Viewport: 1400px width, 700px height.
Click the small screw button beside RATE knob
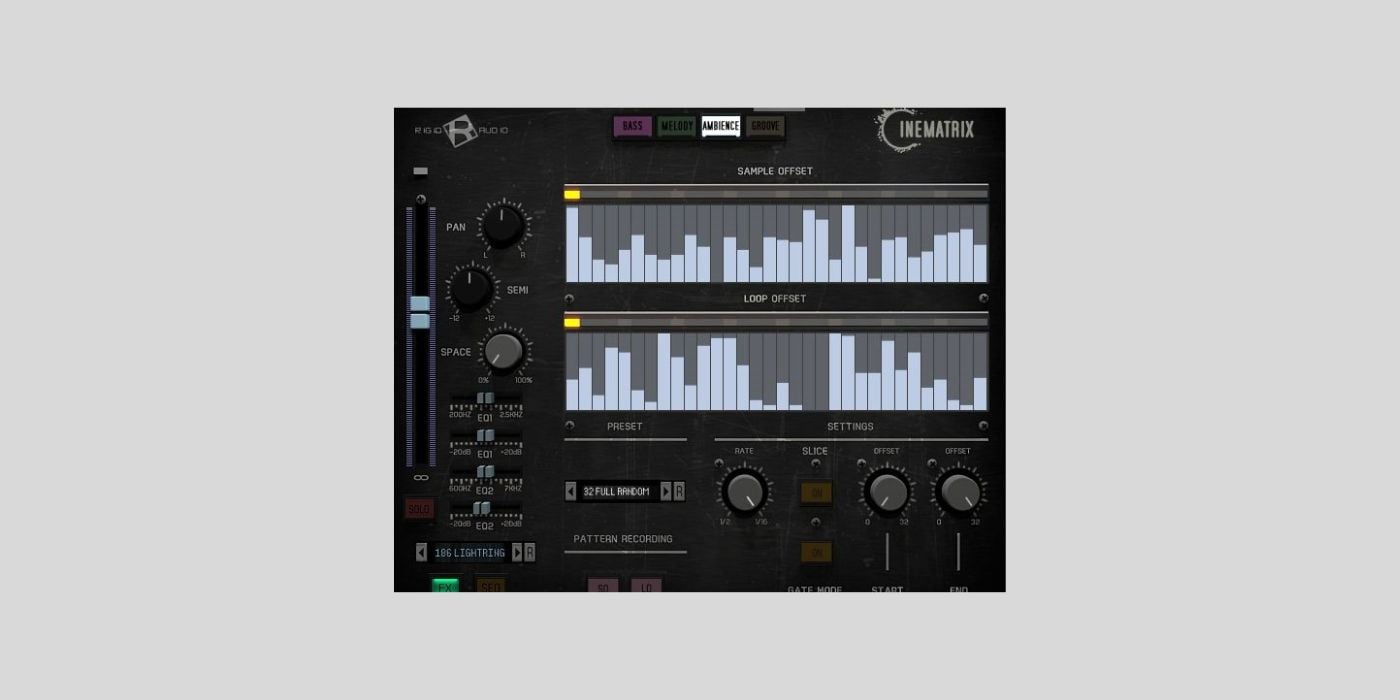pos(718,463)
